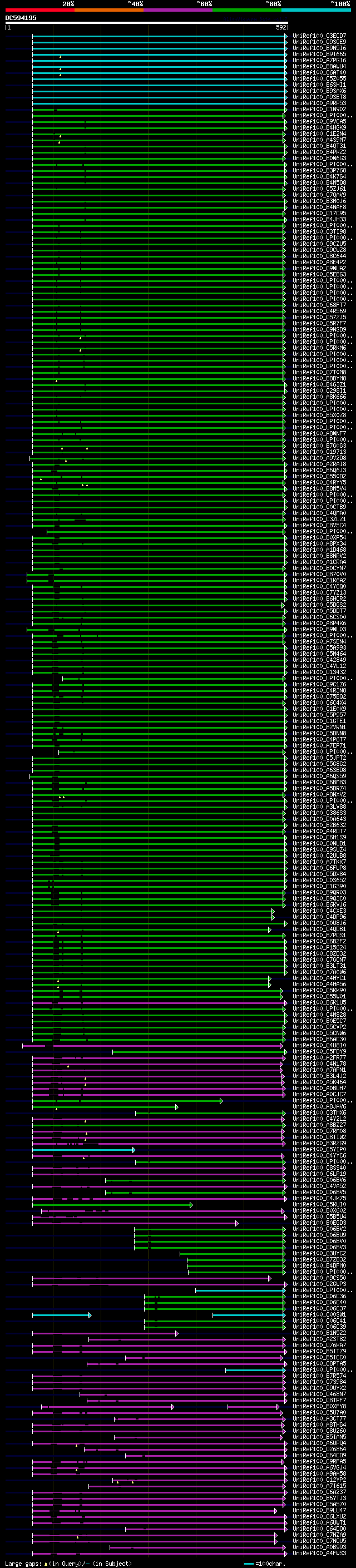
Task: Select hit label UniRef100_C9RFA5
Action: pos(319,1461)
